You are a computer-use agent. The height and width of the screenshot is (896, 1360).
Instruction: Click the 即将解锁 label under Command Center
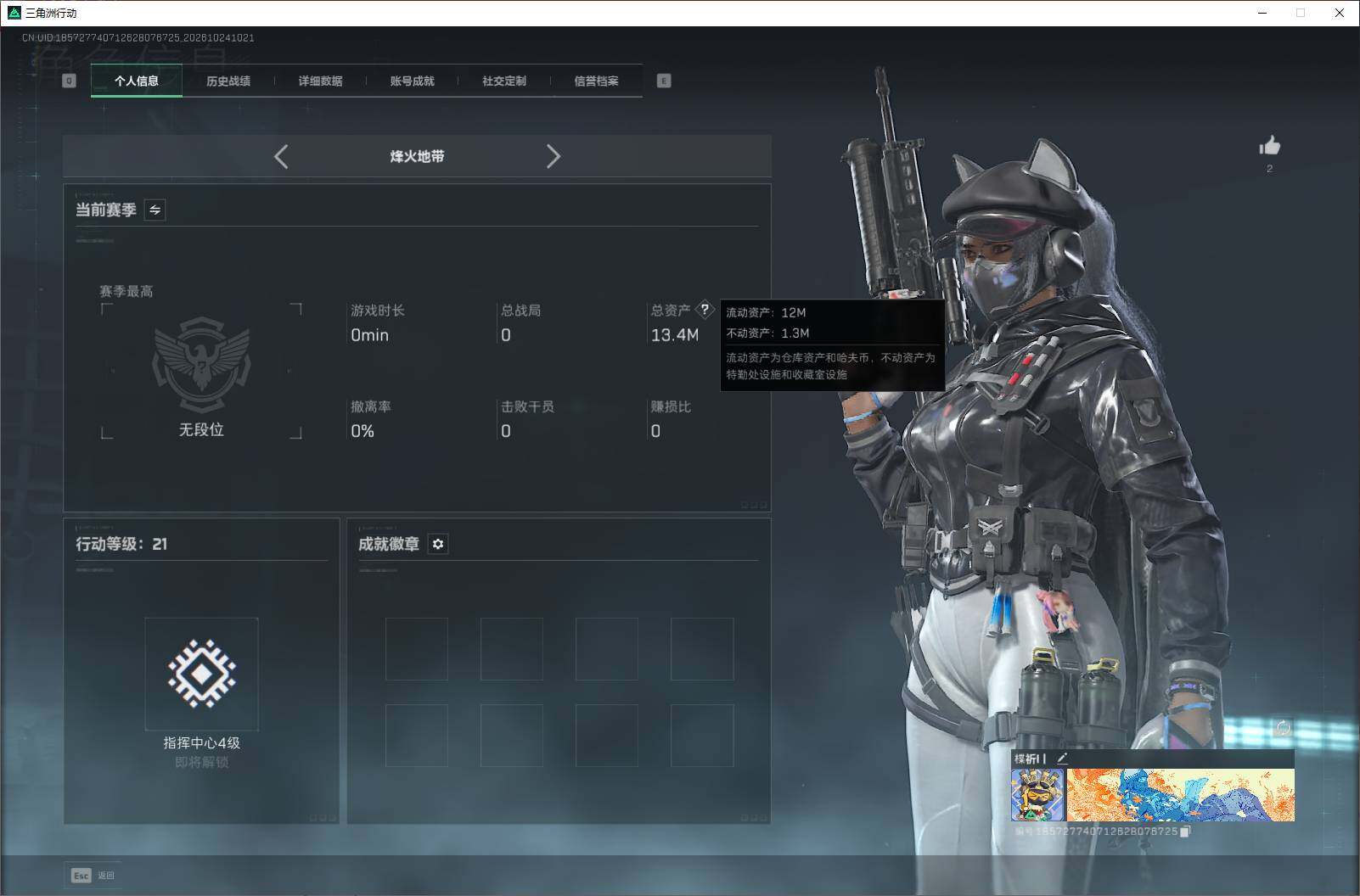pos(201,762)
